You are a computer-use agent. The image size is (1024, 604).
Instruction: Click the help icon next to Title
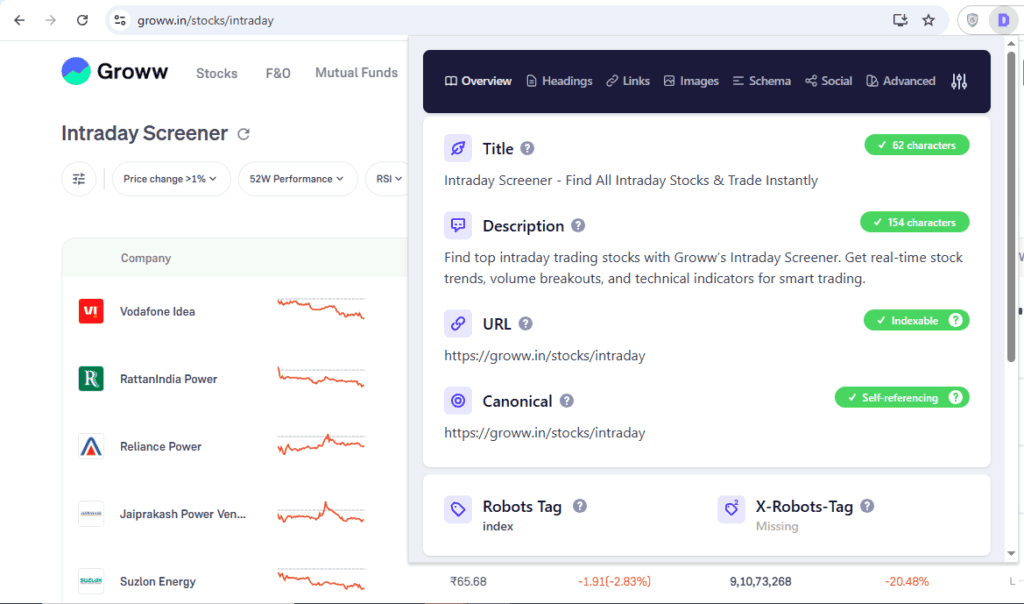[527, 149]
